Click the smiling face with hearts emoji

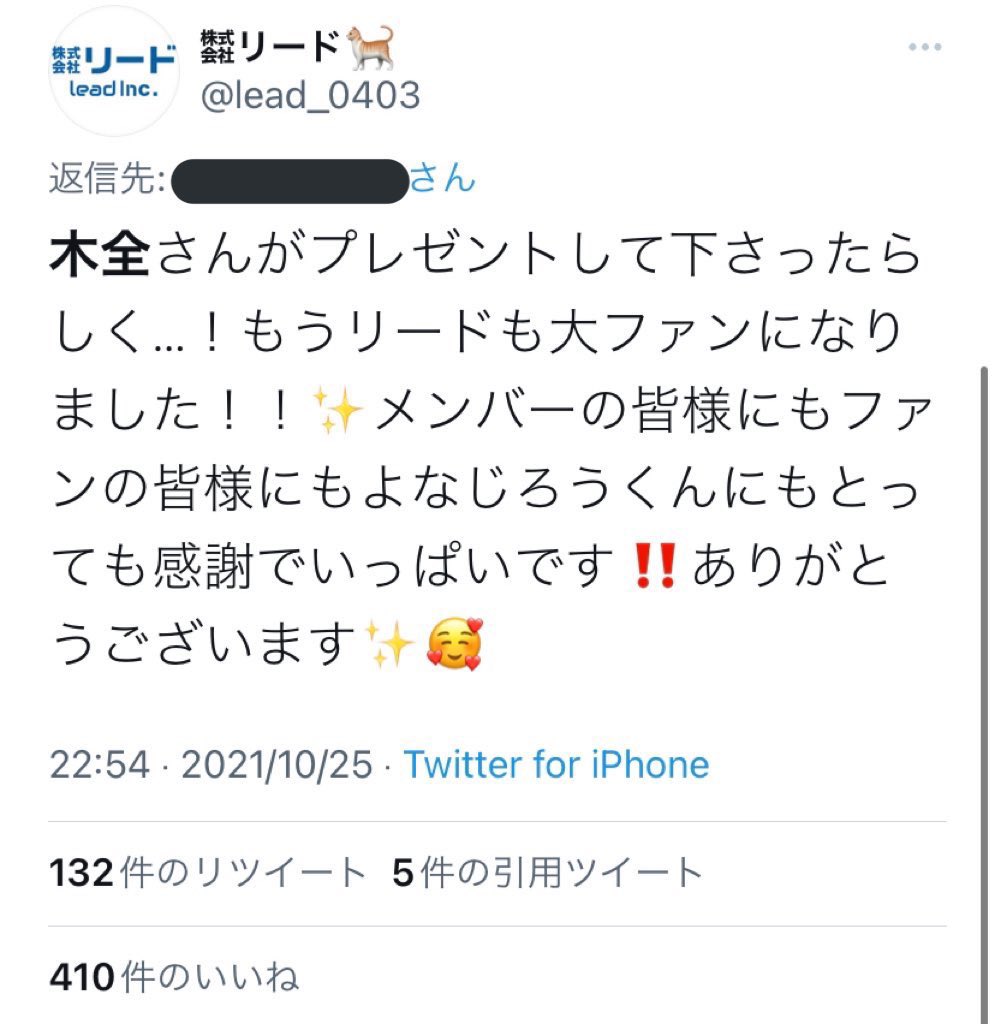[454, 644]
